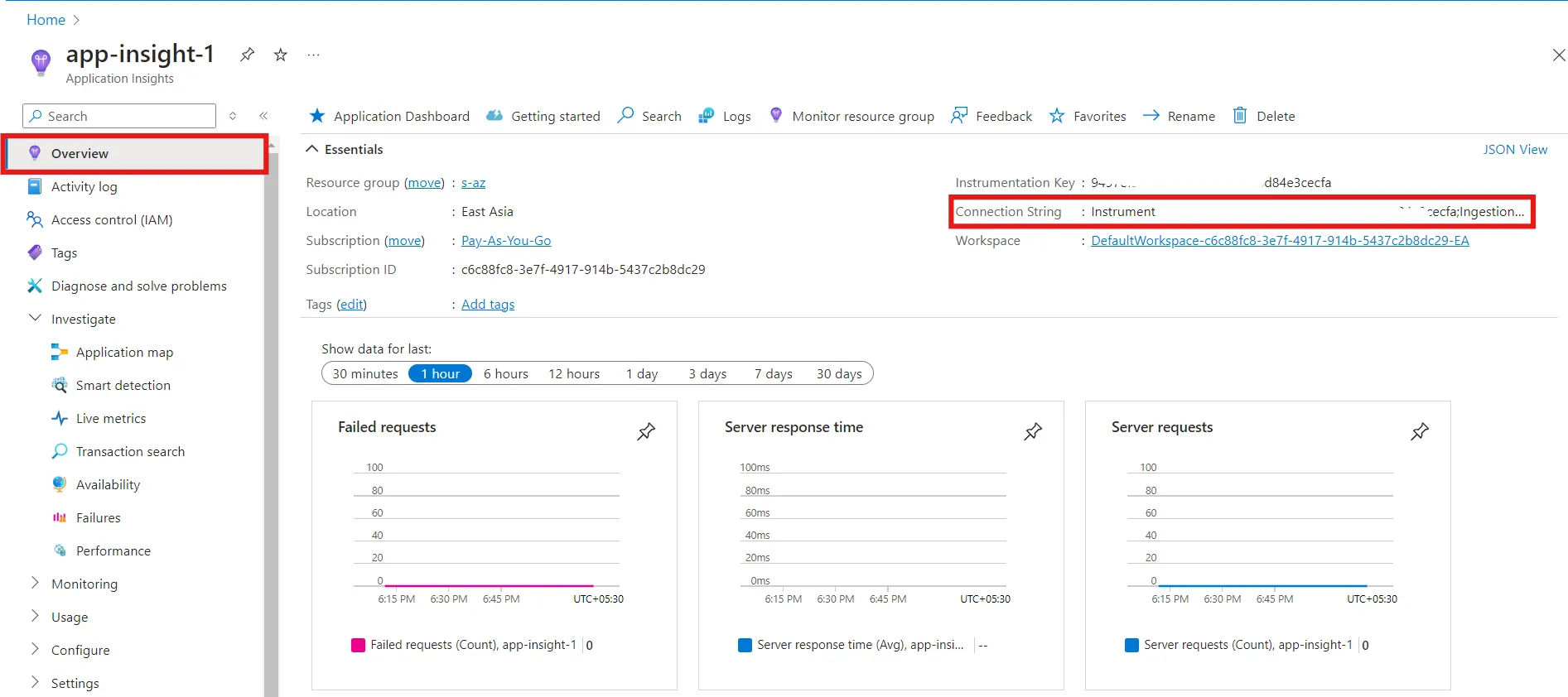Image resolution: width=1568 pixels, height=697 pixels.
Task: Click the resource group move link
Action: (424, 183)
